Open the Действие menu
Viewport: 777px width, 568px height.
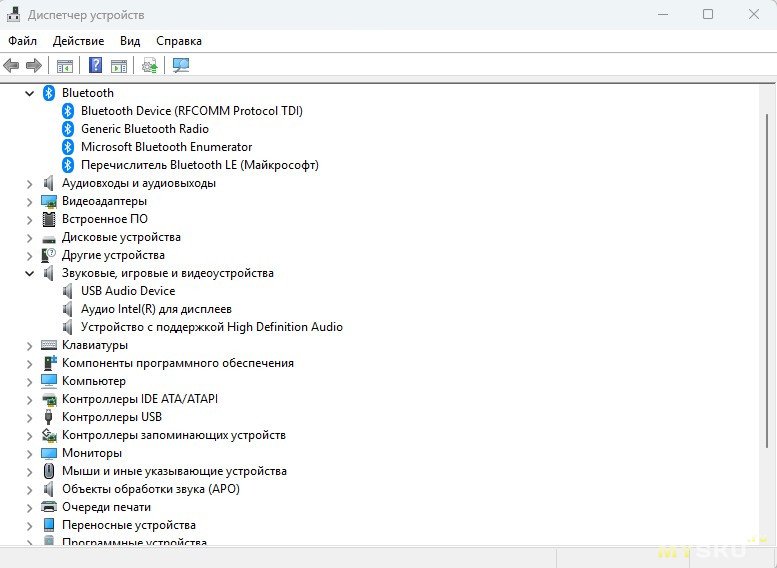[78, 41]
